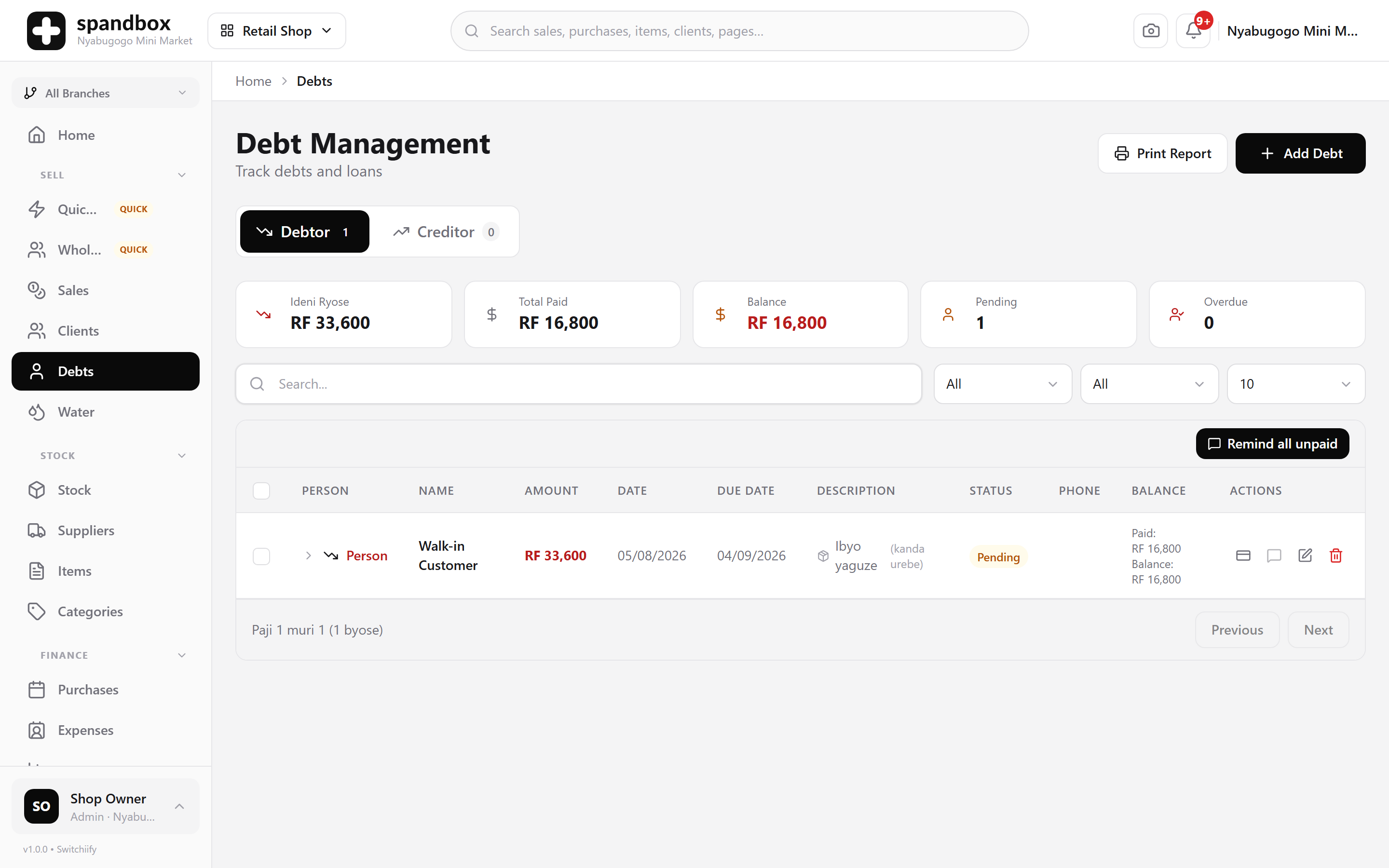This screenshot has width=1389, height=868.
Task: Open the first All filter dropdown
Action: [1003, 384]
